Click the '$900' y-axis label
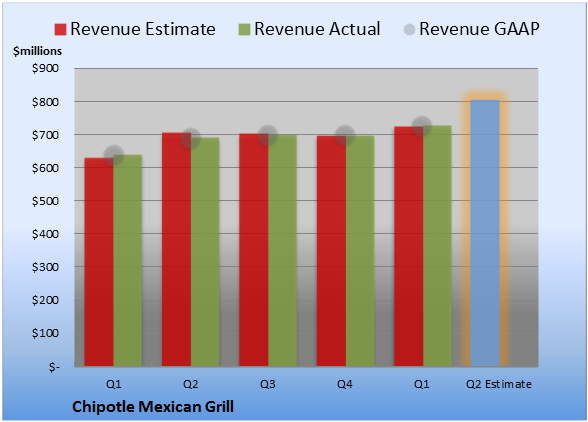Viewport: 588px width, 422px height. point(45,68)
